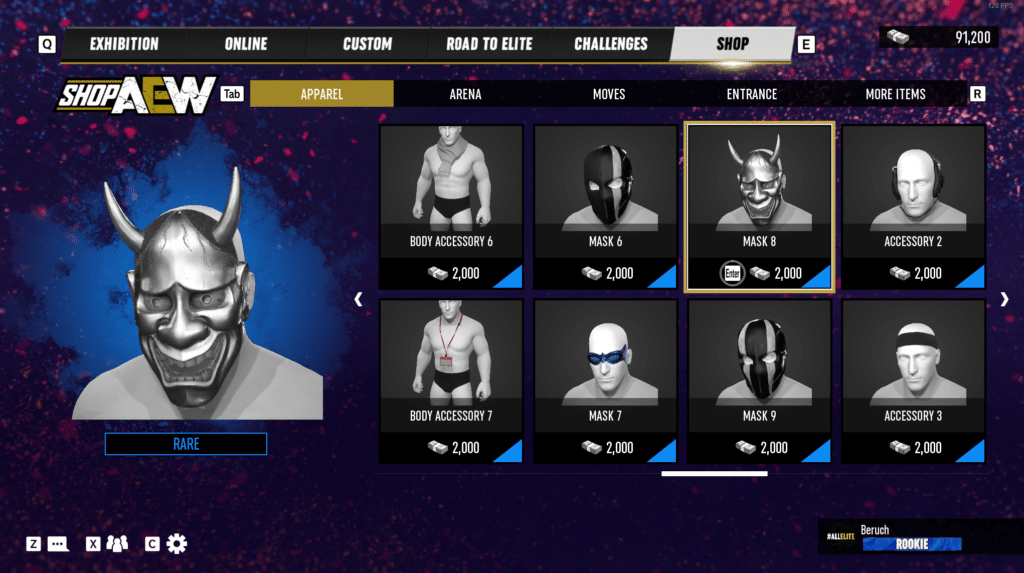The image size is (1024, 573).
Task: Click the E next-menu key icon
Action: (x=806, y=44)
